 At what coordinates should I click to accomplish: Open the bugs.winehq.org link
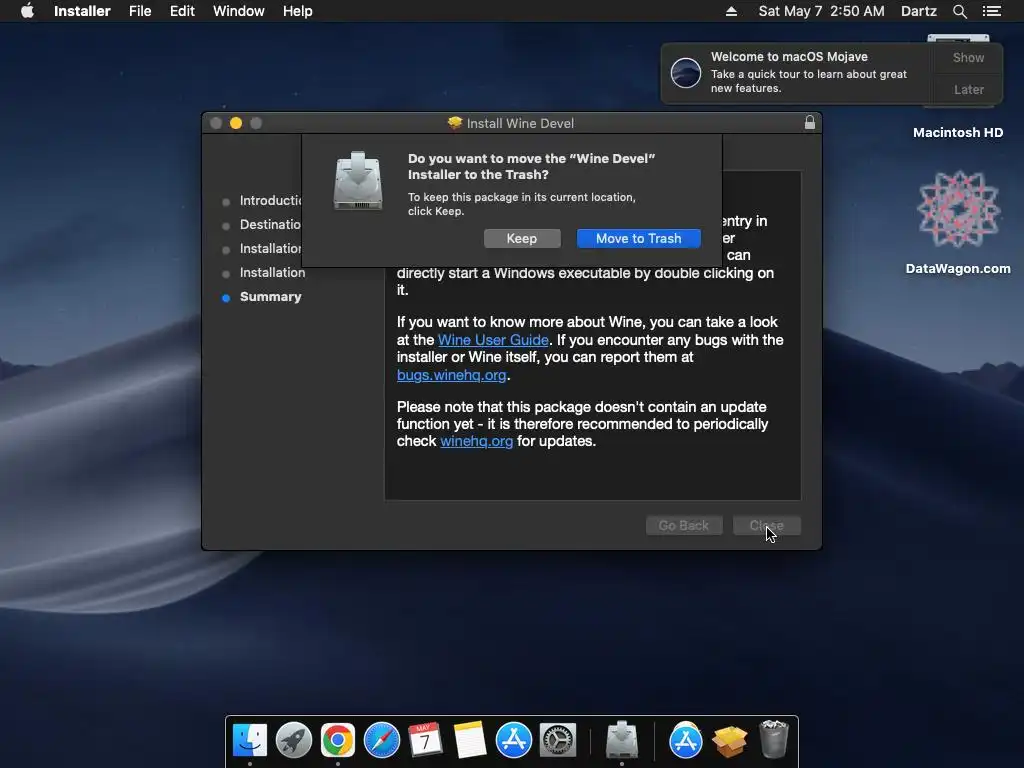point(451,375)
